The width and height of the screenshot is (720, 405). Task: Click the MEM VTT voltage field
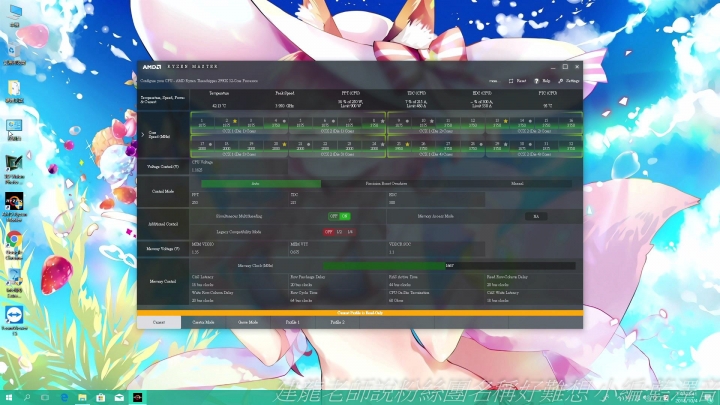coord(338,252)
